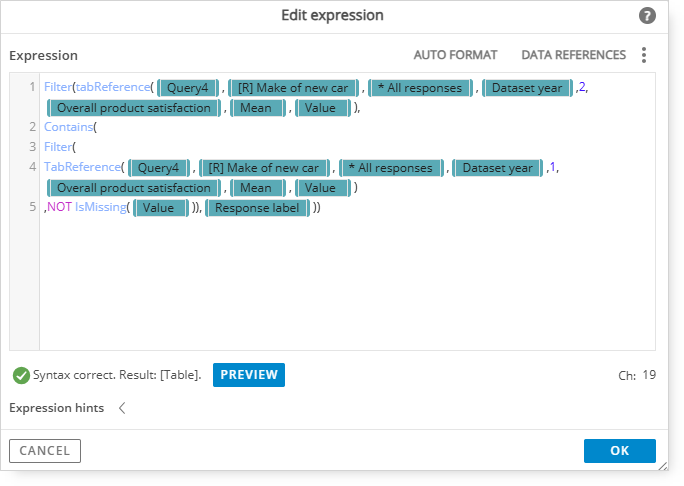Open DATA REFERENCES
The width and height of the screenshot is (684, 486).
pyautogui.click(x=573, y=55)
